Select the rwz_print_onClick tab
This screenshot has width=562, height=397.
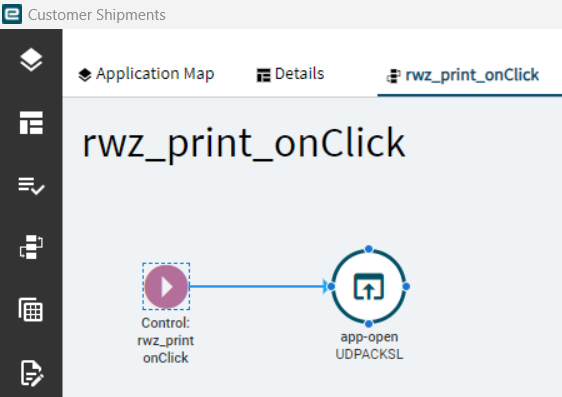tap(463, 76)
